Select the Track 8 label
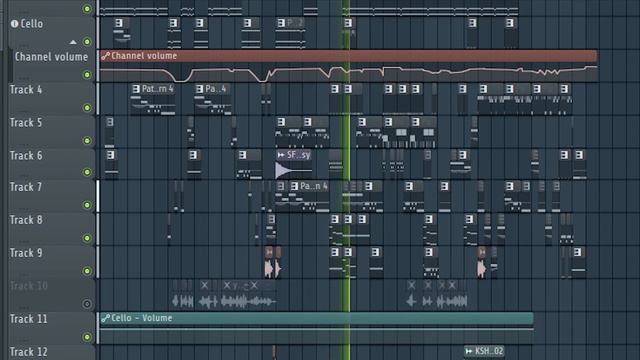Screen dimensions: 640x360 pos(26,220)
